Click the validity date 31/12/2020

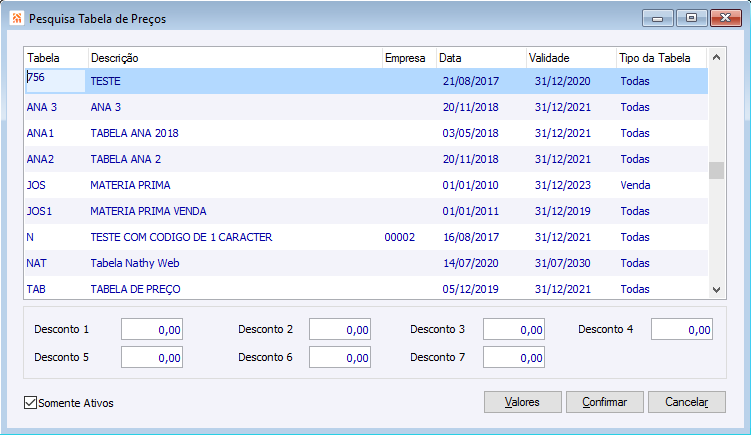562,81
